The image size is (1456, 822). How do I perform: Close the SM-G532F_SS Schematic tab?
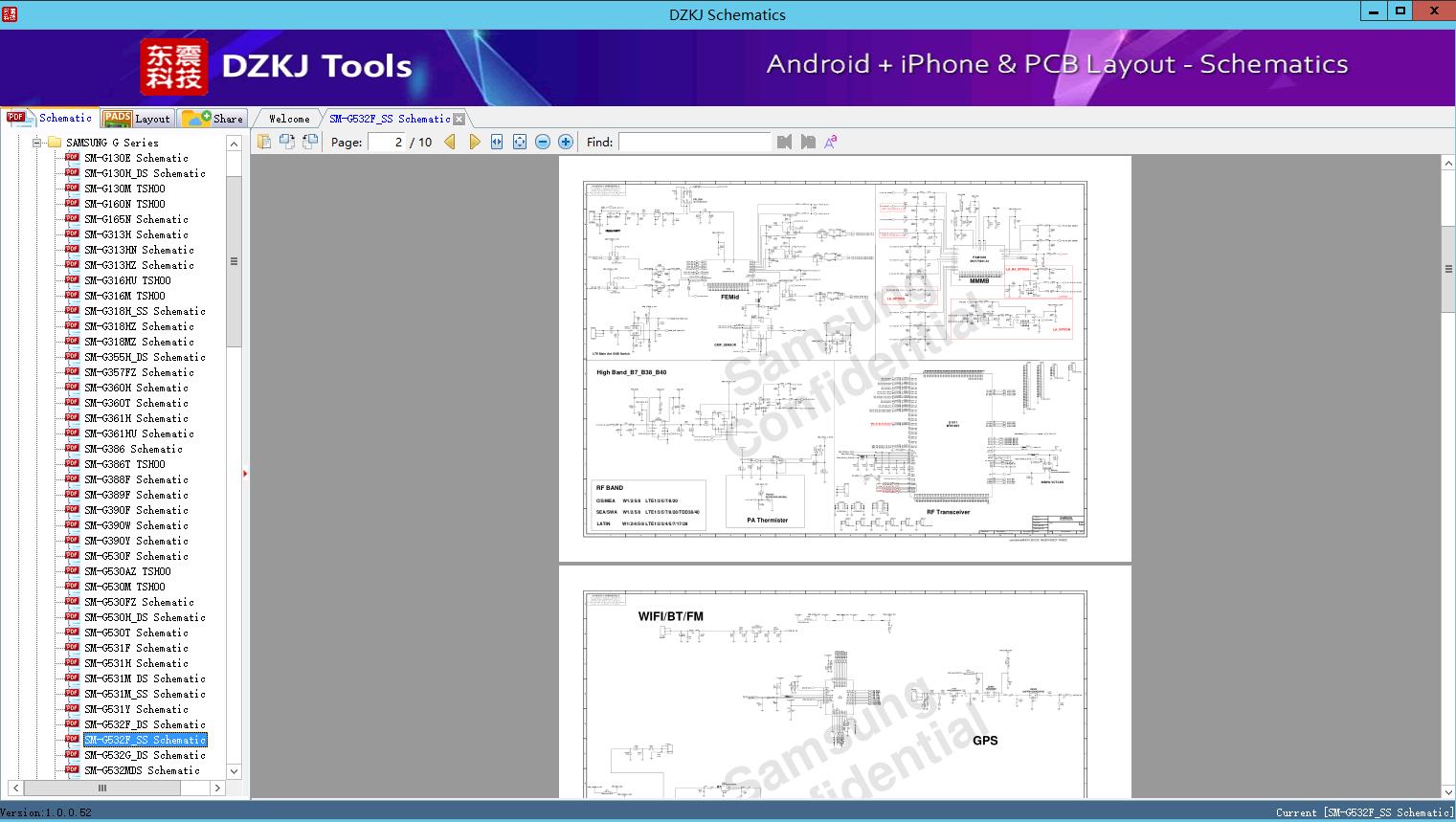click(459, 119)
